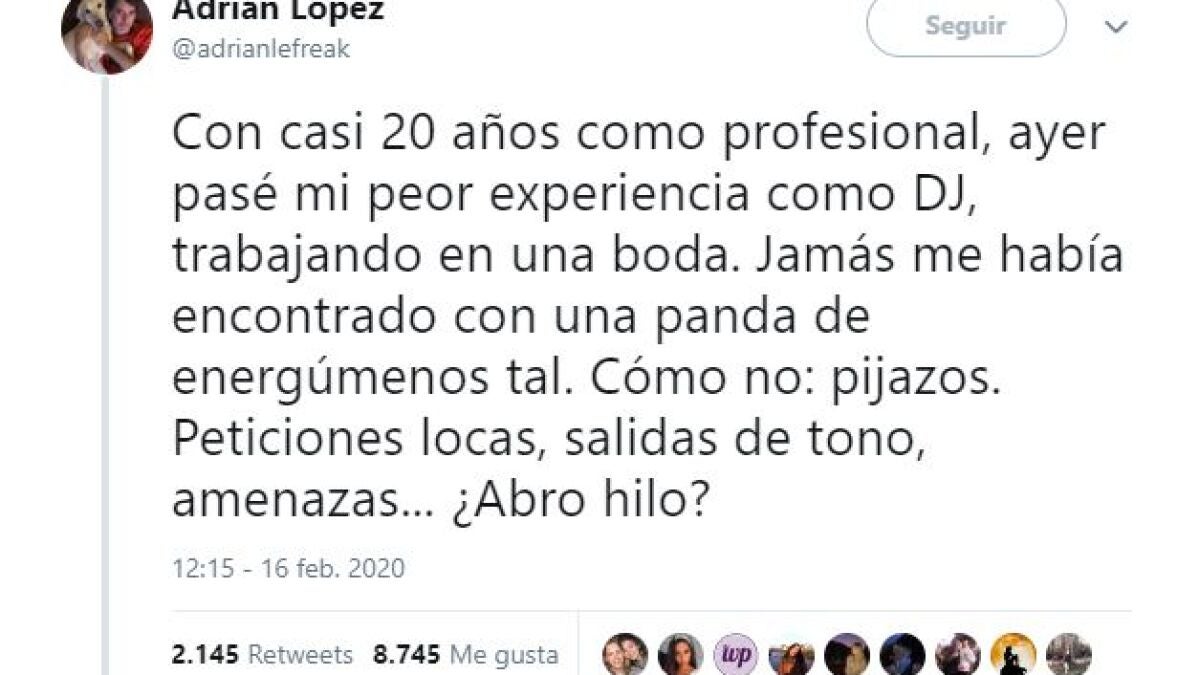
Task: Click the second liker avatar of a long-haired woman
Action: coord(681,654)
